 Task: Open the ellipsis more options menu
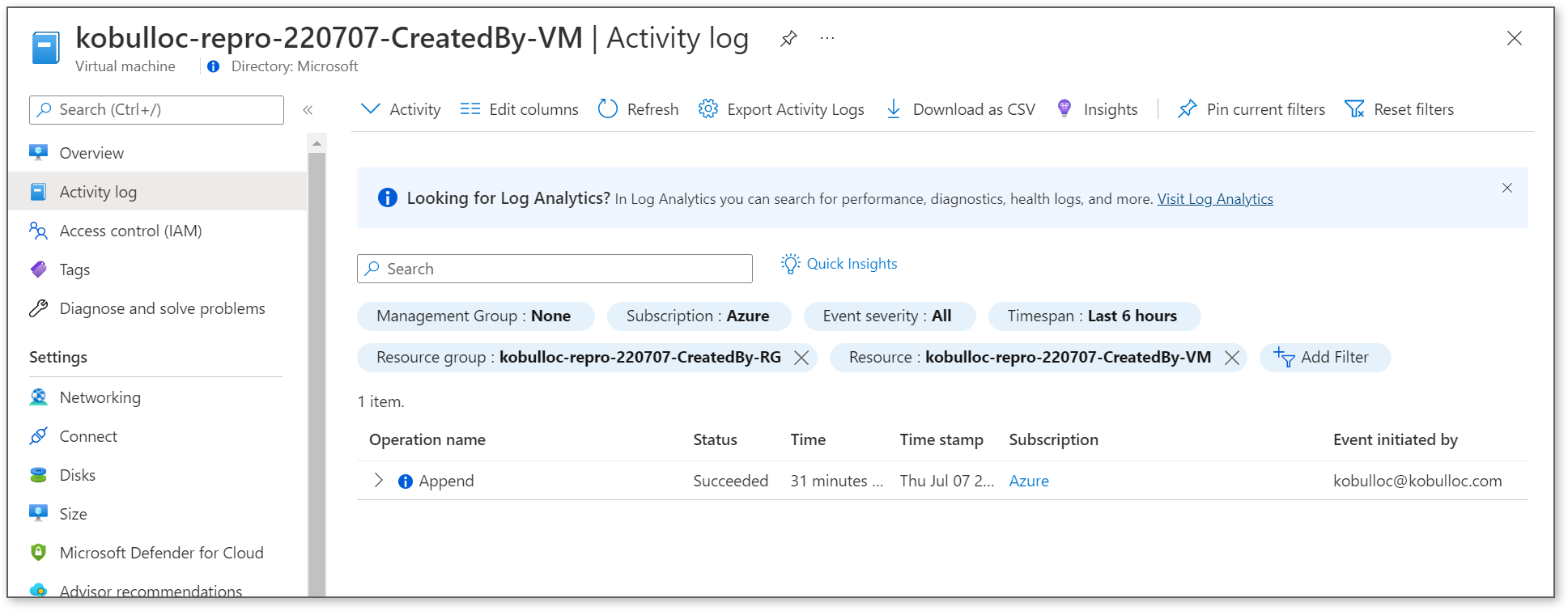pyautogui.click(x=826, y=38)
